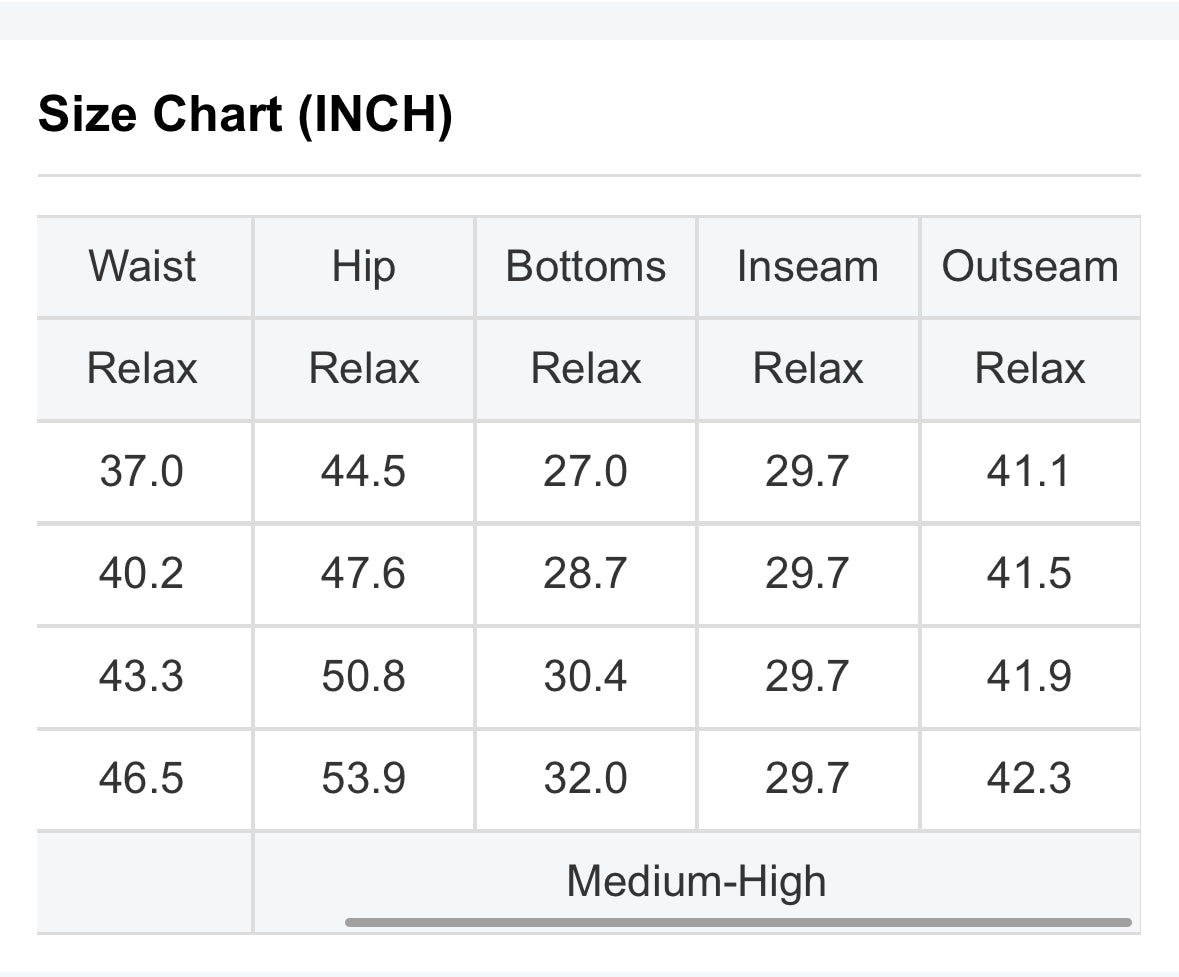Image resolution: width=1179 pixels, height=977 pixels.
Task: Click the Relax label under Waist
Action: (142, 369)
